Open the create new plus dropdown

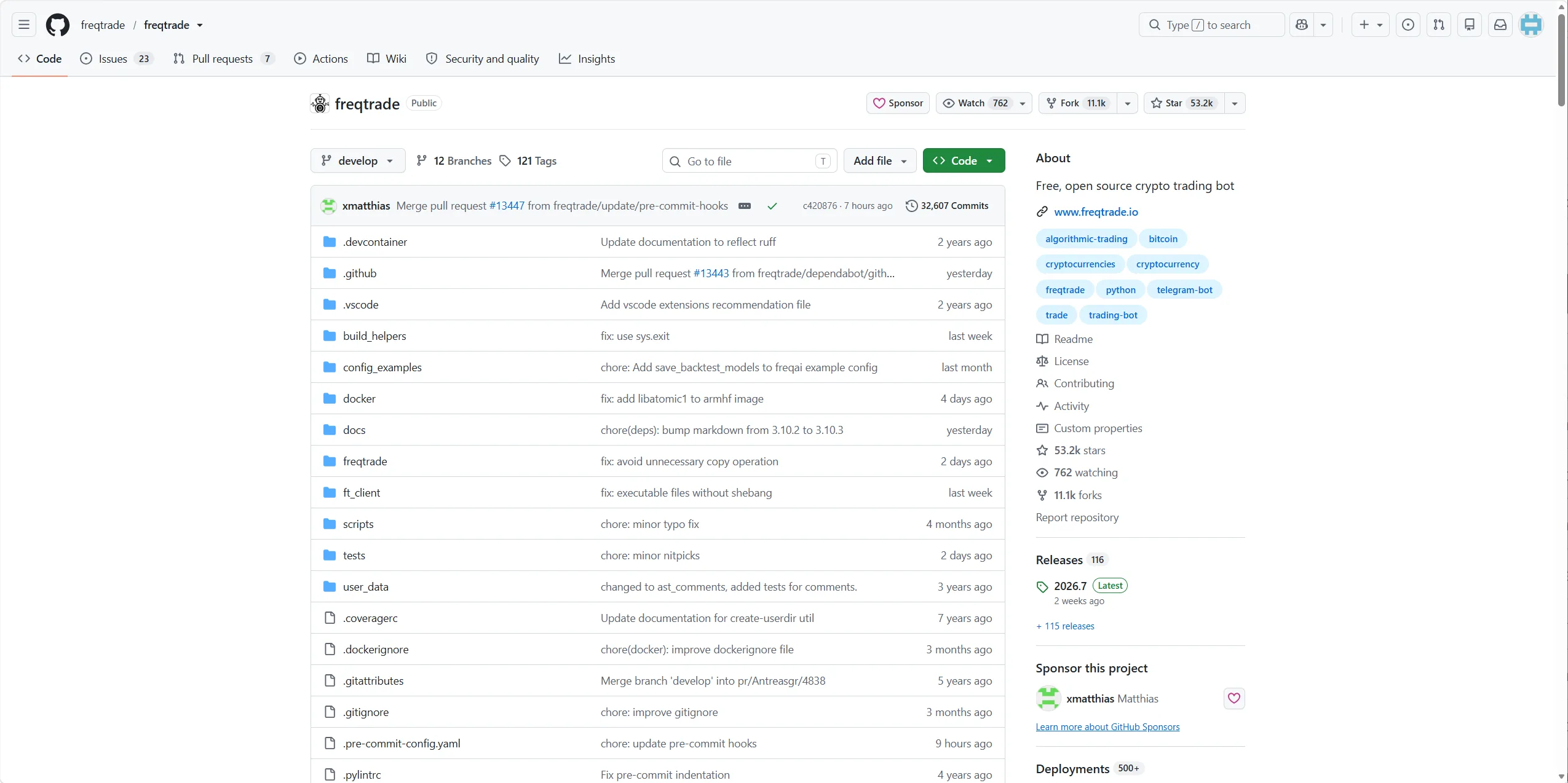(1371, 25)
